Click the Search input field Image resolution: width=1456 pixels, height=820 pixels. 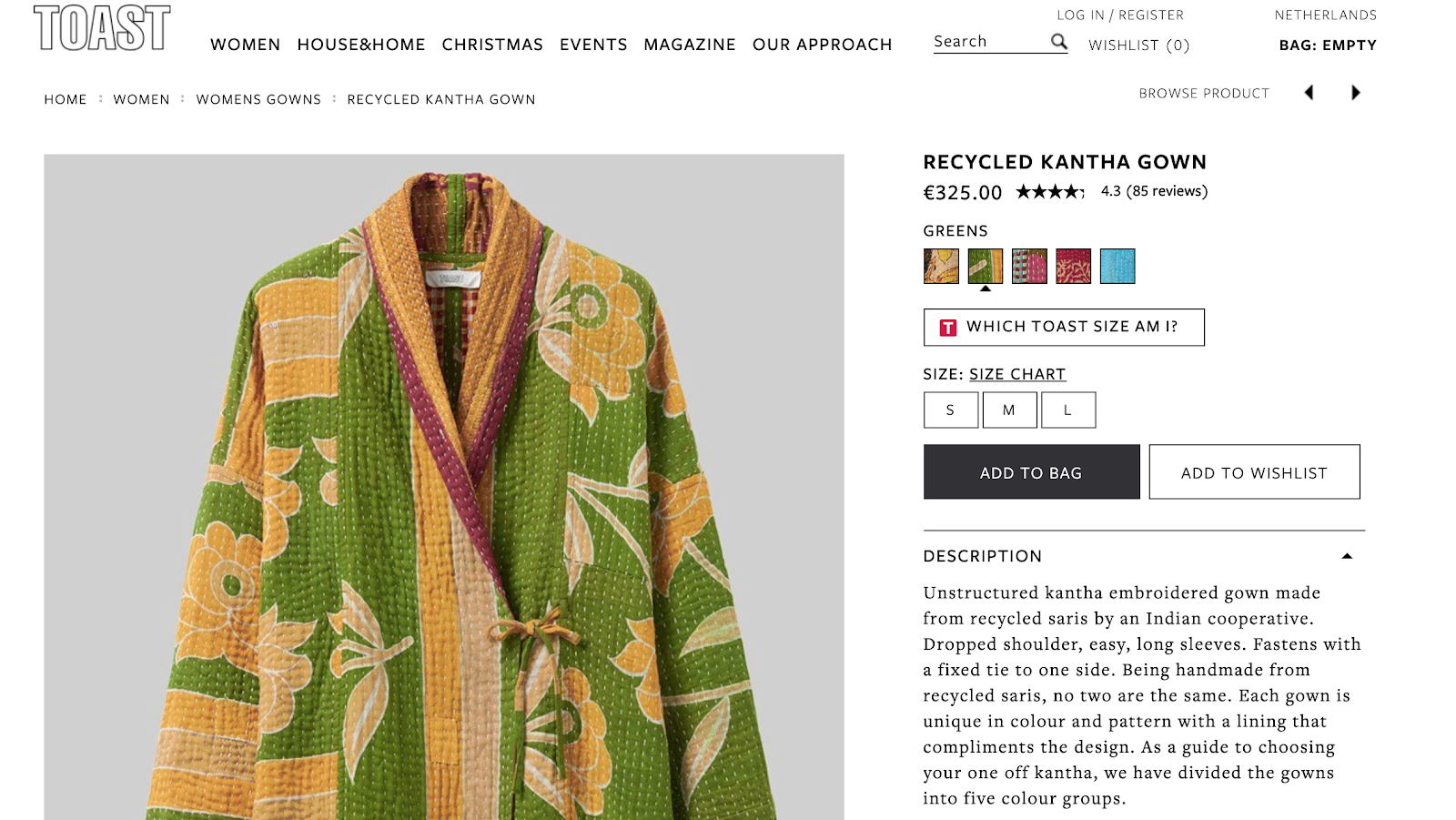pos(987,42)
